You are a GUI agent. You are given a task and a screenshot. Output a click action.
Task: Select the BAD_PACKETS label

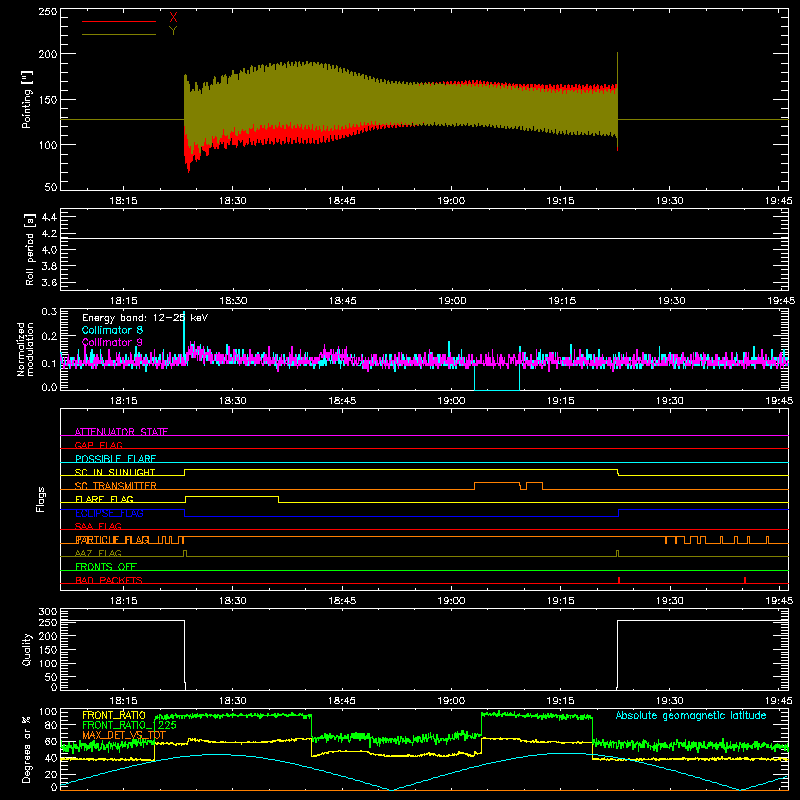109,580
